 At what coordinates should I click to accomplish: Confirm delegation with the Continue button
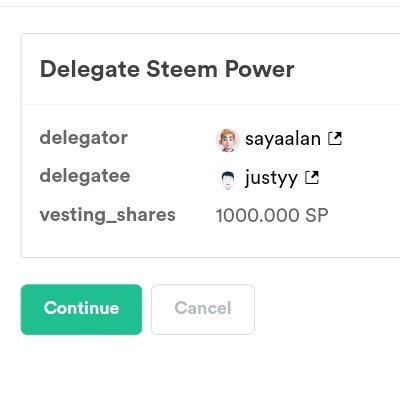(x=81, y=309)
